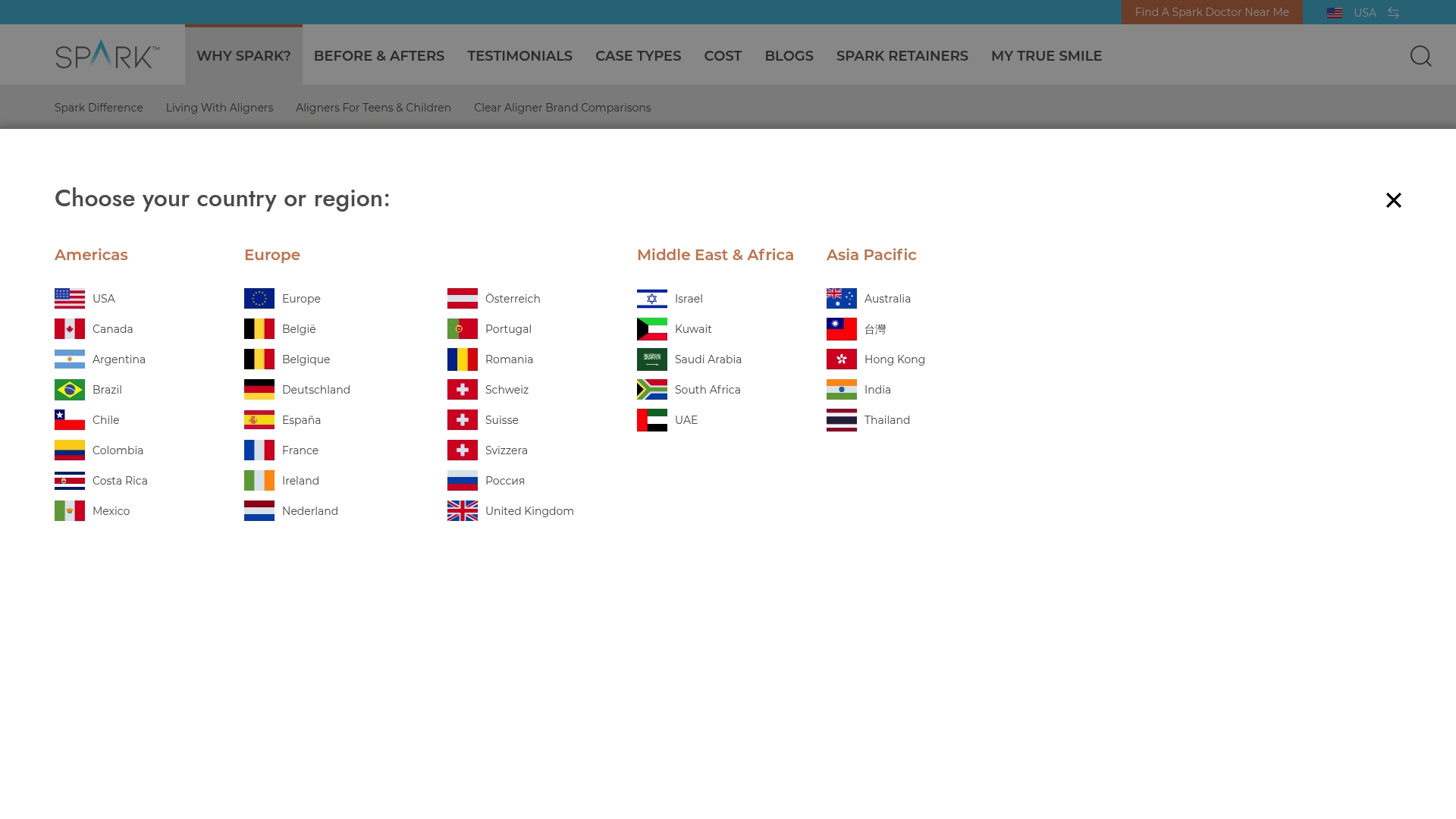Screen dimensions: 1456x819
Task: Click the Chile flag icon
Action: pyautogui.click(x=70, y=420)
